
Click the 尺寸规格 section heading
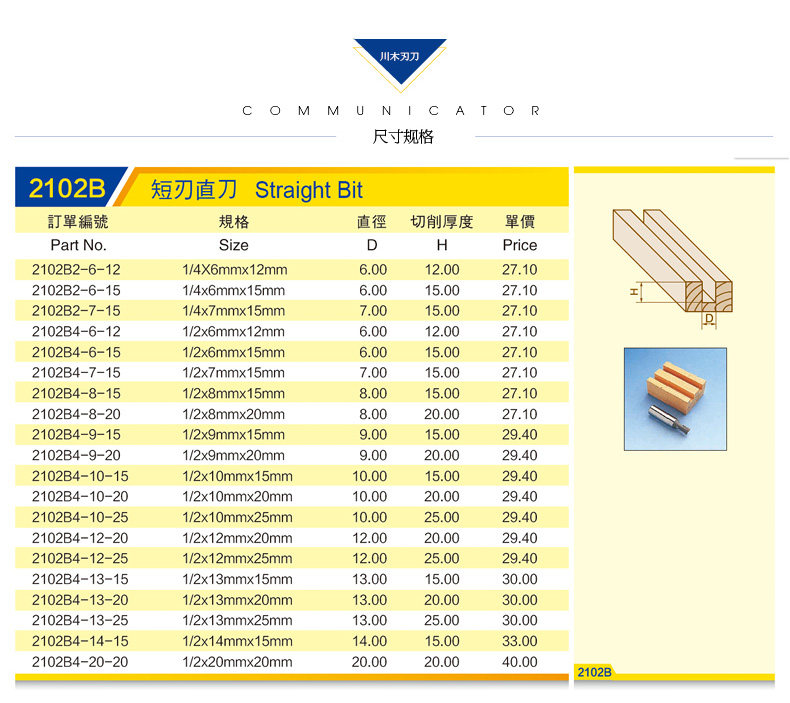coord(403,137)
